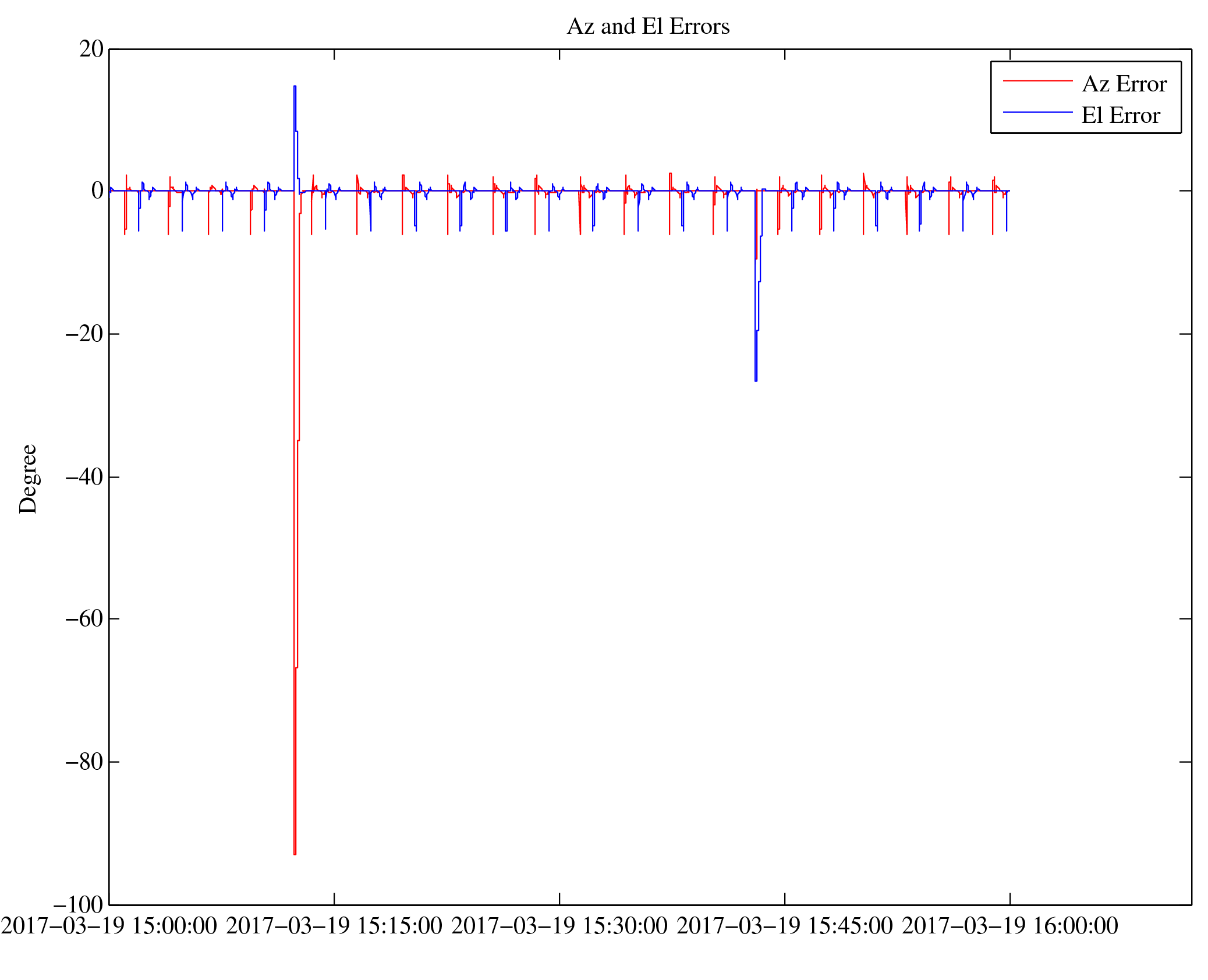Click the 'Degree' y-axis label
1208x980 pixels.
click(28, 479)
